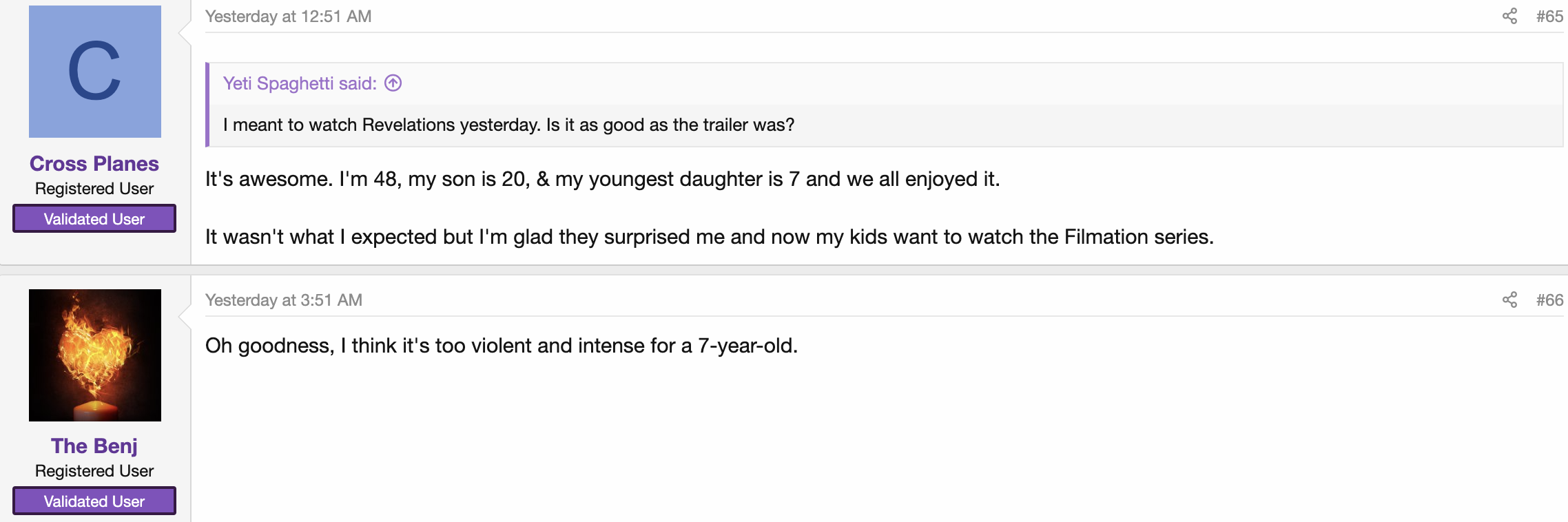Open post #66 permalink
1568x522 pixels.
(1549, 300)
